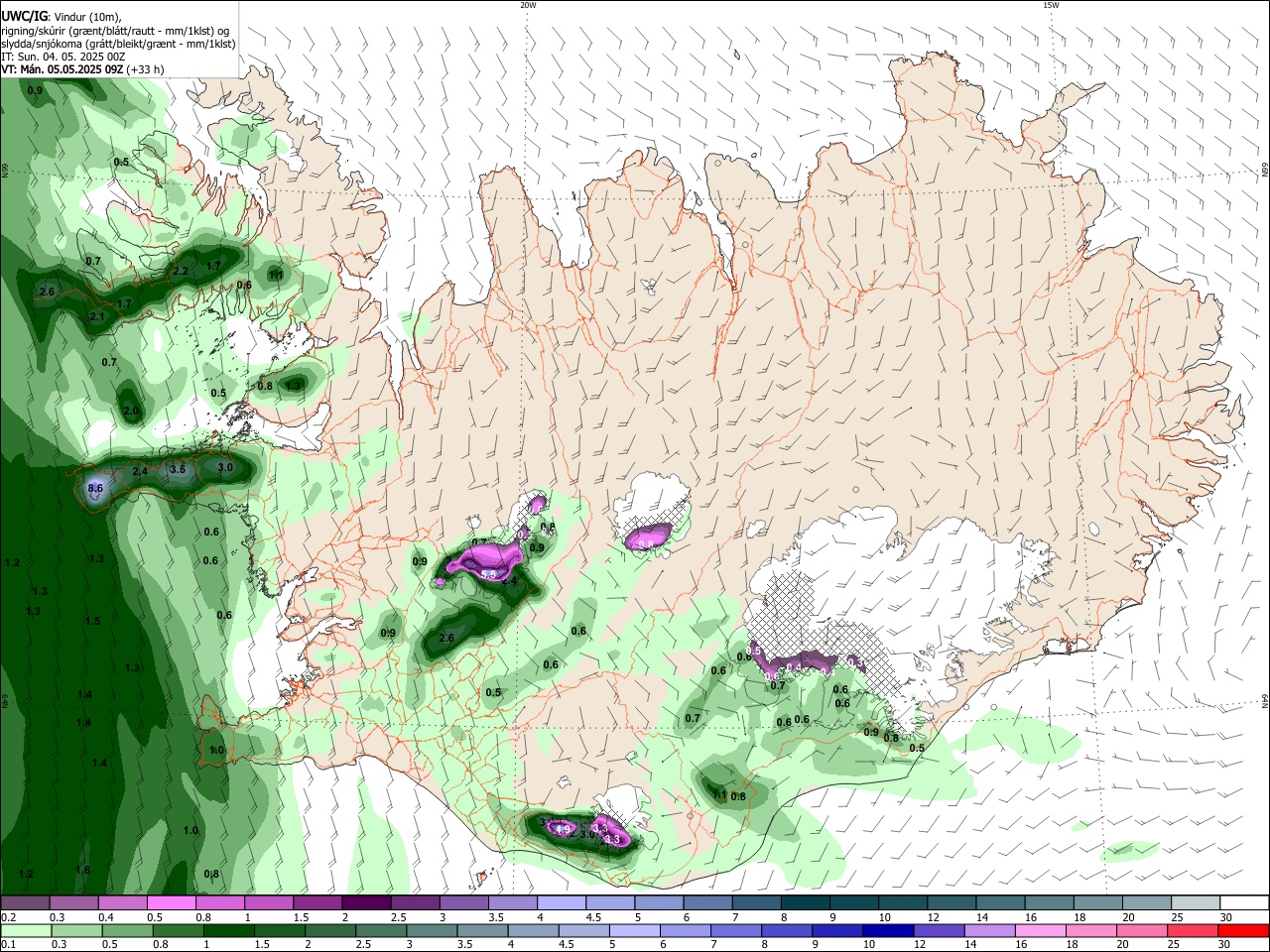
Task: Click the bright pink 0.5–0.8 snow legend swatch
Action: click(171, 902)
